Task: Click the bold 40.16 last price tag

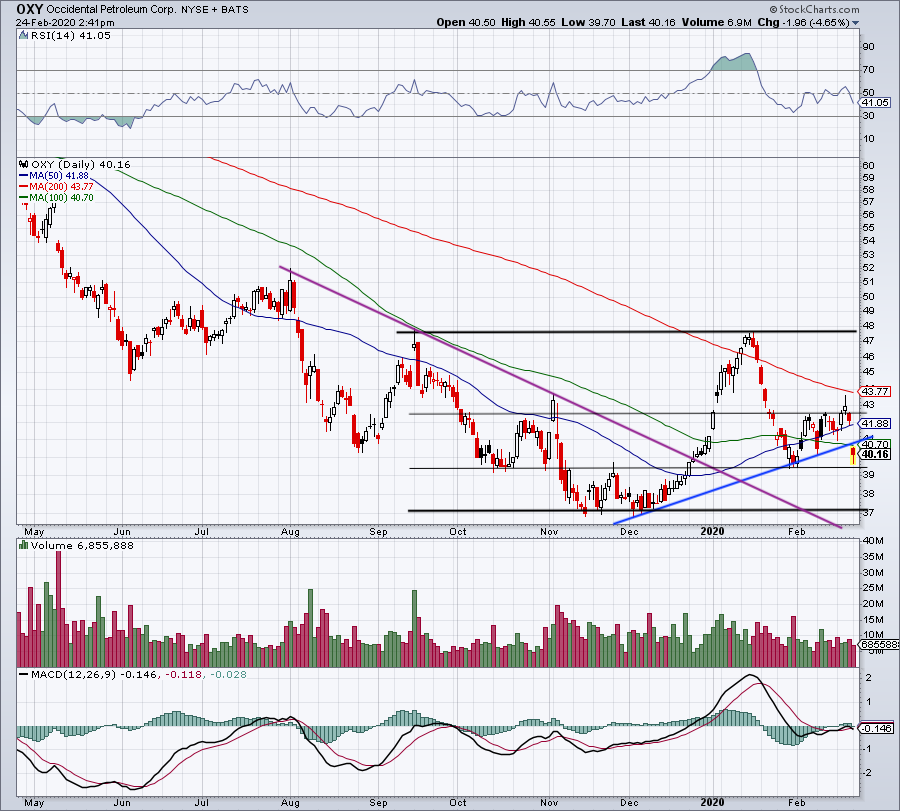Action: click(x=876, y=454)
